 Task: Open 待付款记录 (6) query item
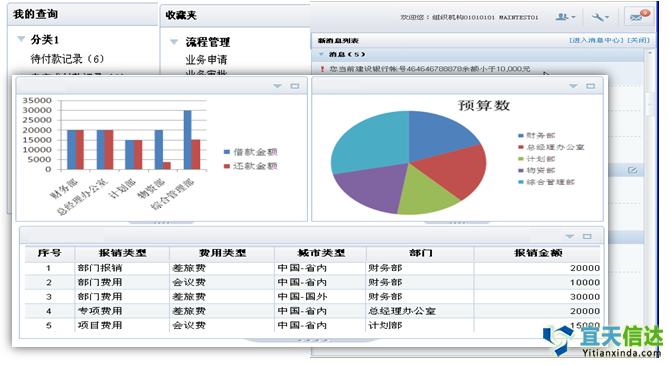click(67, 59)
